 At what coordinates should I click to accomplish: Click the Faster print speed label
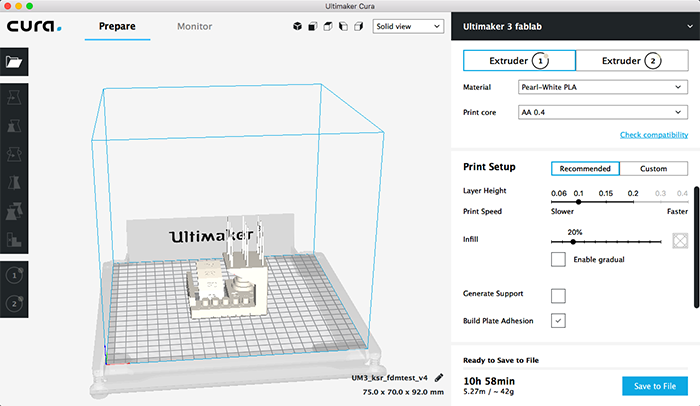677,211
